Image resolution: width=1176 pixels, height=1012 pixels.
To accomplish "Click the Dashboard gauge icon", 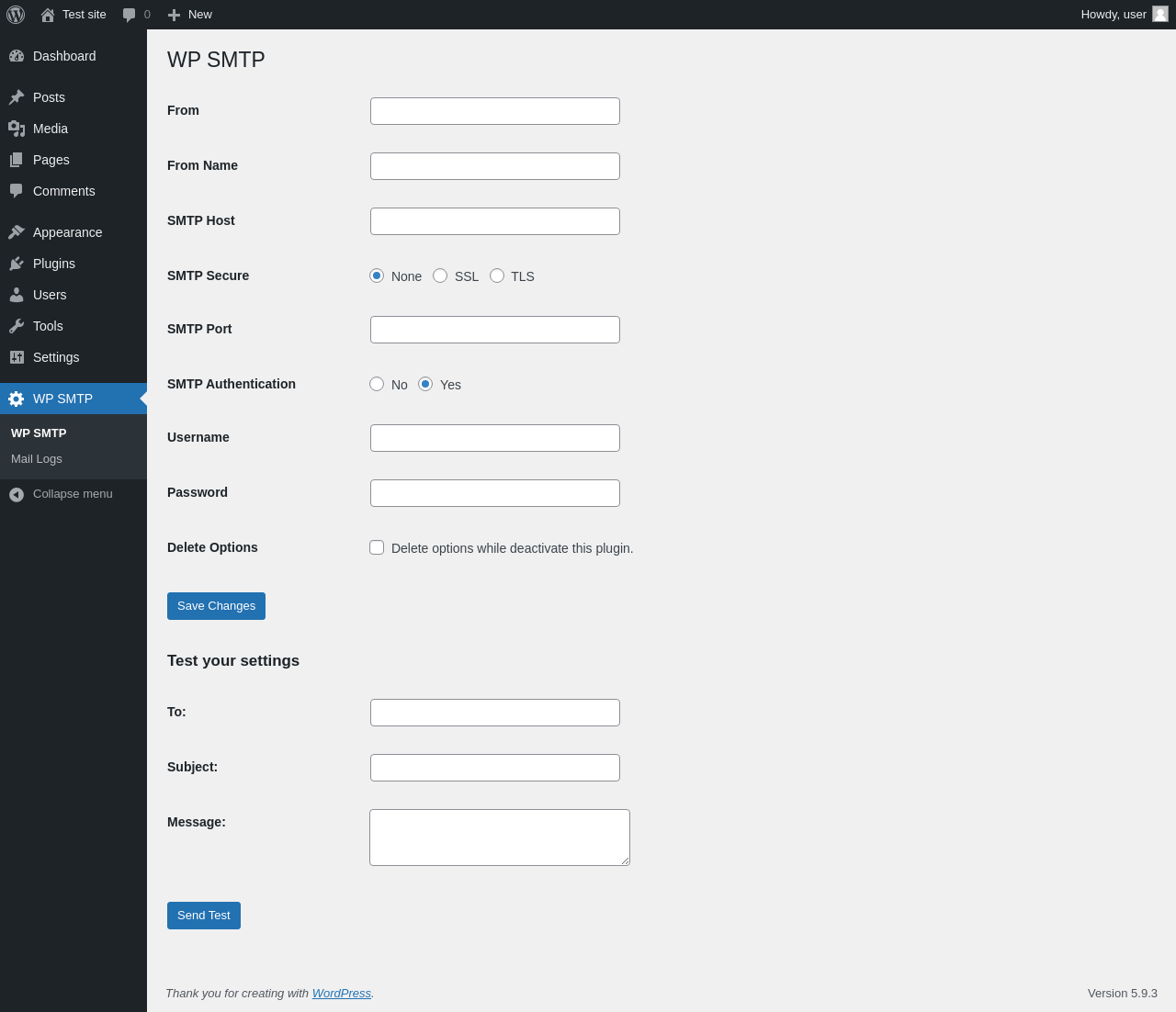I will (x=17, y=56).
